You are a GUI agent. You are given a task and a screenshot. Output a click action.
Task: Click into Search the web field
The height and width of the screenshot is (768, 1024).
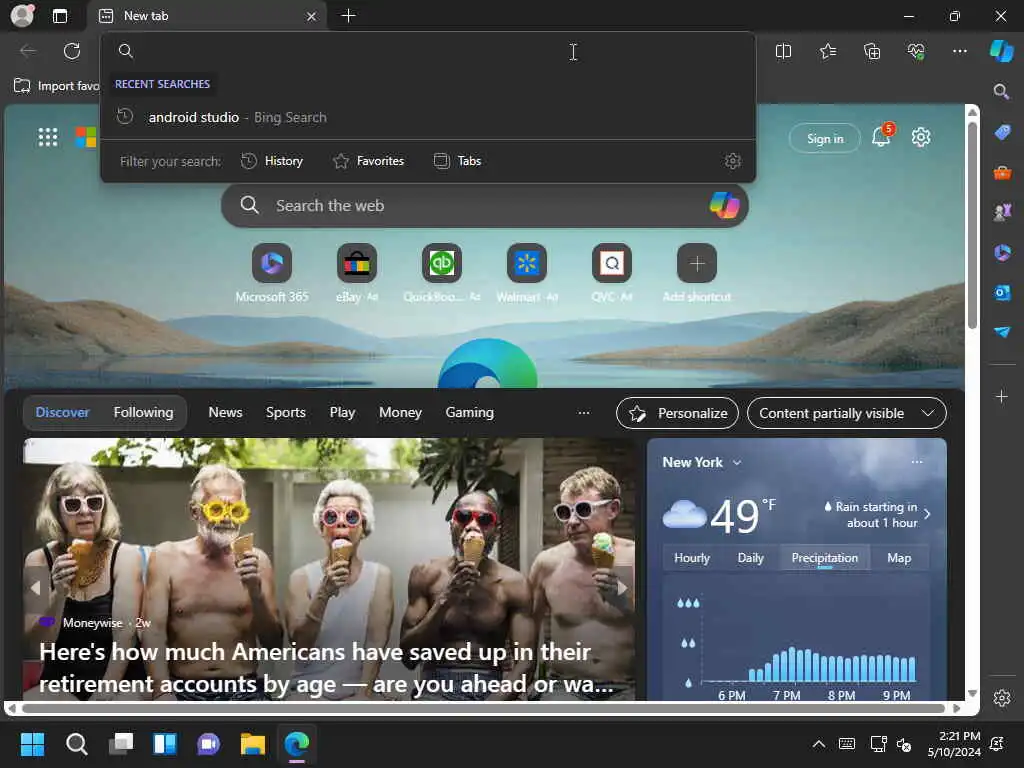point(485,206)
